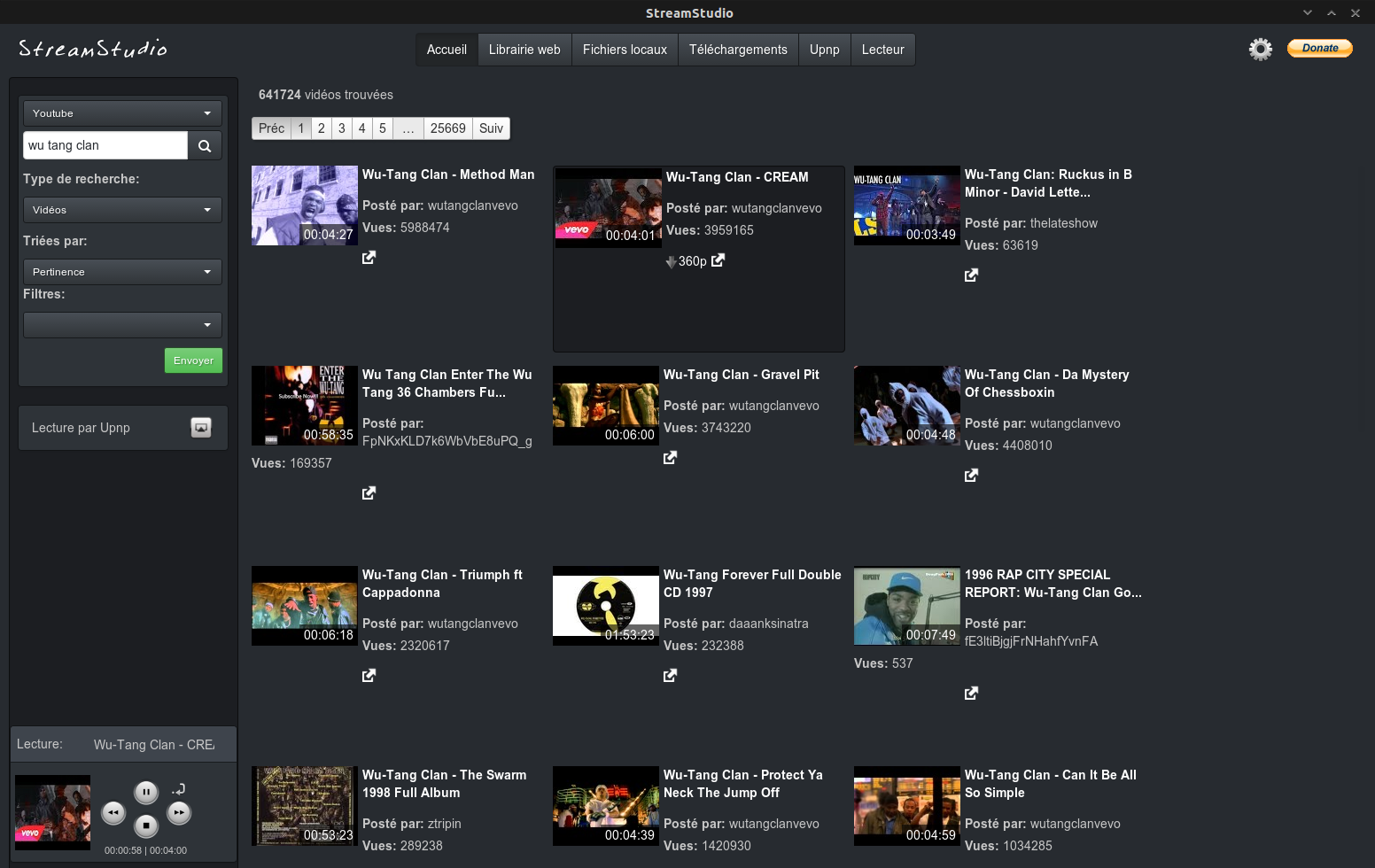Click the Method Man video thumbnail
The height and width of the screenshot is (868, 1375).
point(304,205)
